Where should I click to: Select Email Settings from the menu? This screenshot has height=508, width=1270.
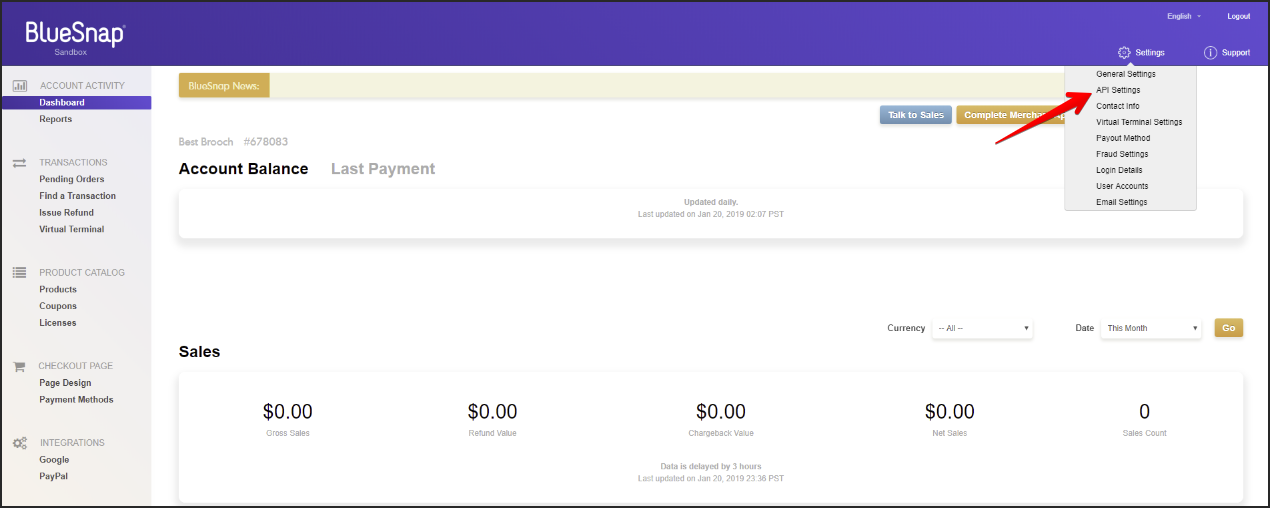1121,202
